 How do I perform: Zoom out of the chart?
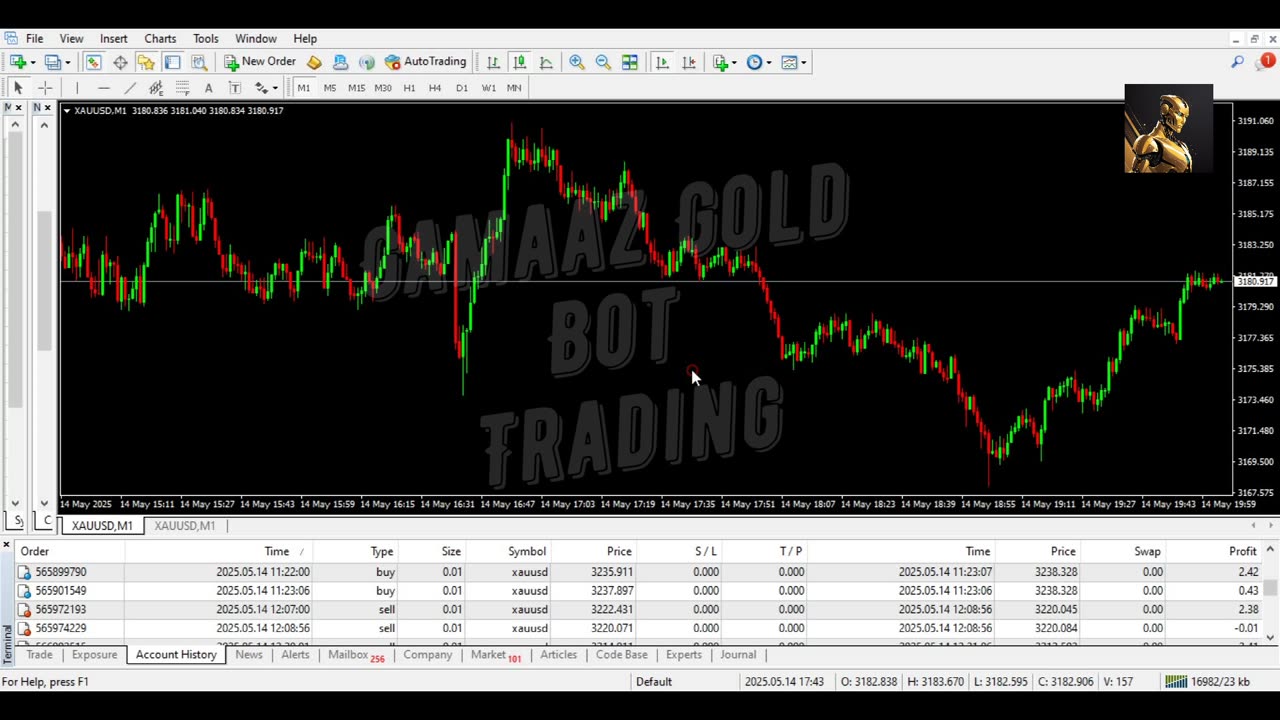coord(603,62)
